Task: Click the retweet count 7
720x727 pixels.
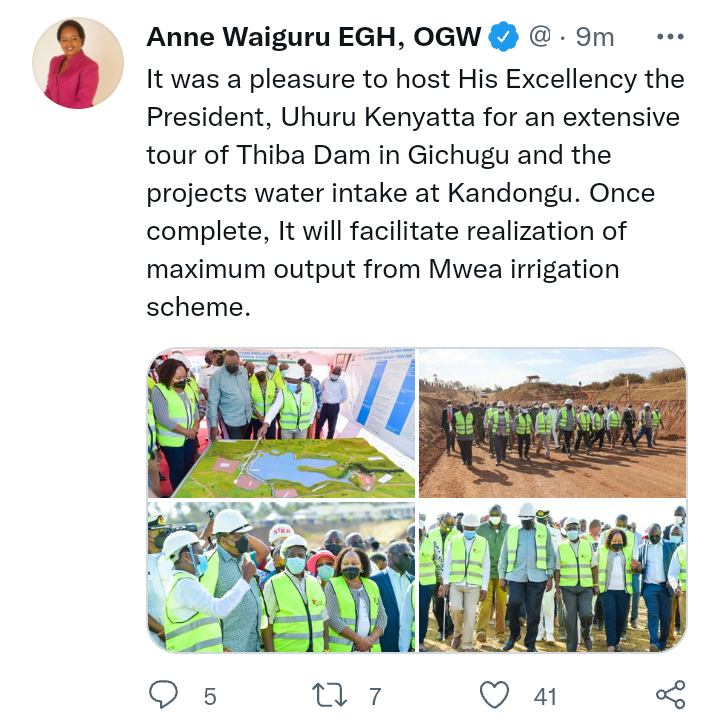Action: coord(375,696)
